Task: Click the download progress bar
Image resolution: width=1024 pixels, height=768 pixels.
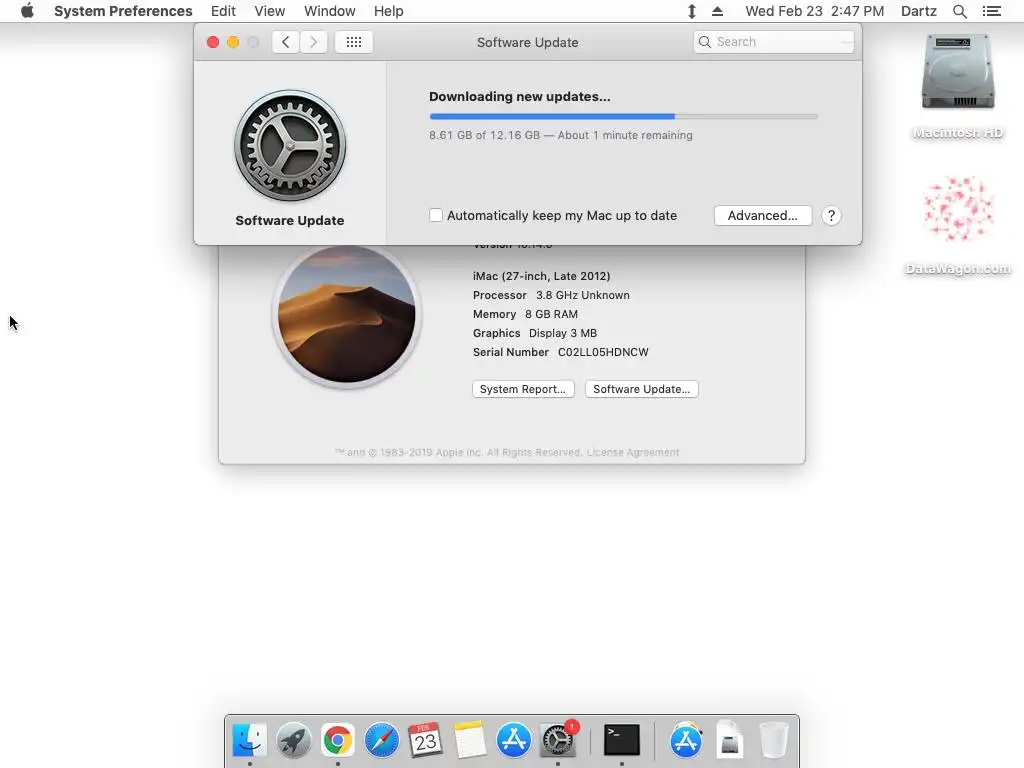Action: pyautogui.click(x=623, y=116)
